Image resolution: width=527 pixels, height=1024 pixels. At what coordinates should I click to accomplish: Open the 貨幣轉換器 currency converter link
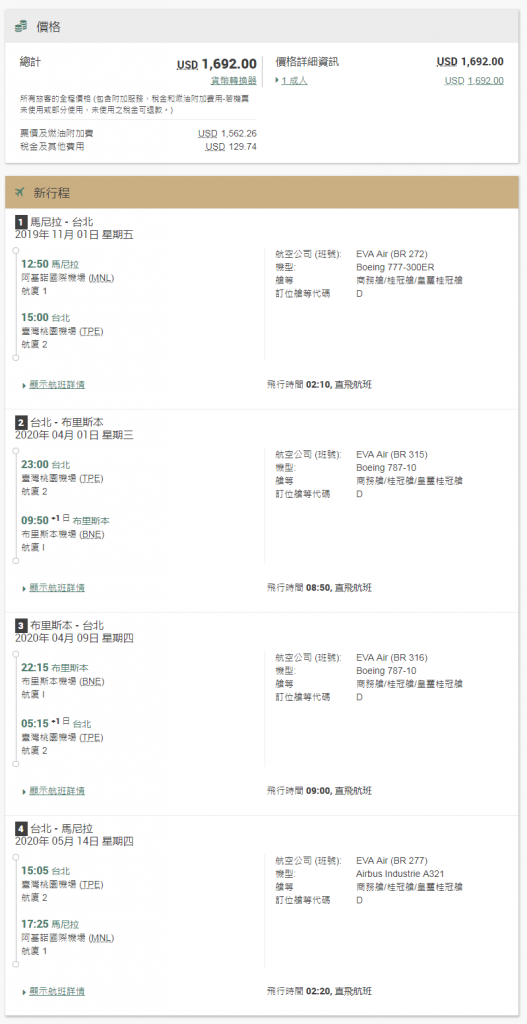point(233,80)
